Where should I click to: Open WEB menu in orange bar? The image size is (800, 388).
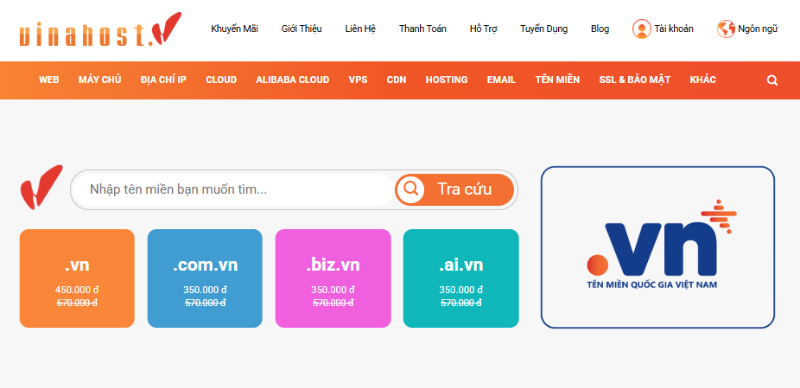click(49, 80)
